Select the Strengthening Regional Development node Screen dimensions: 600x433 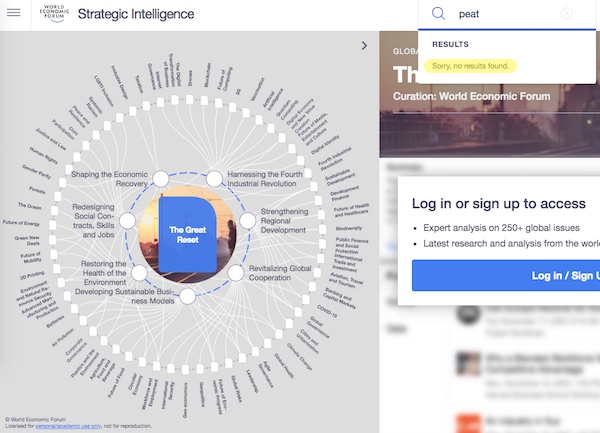tap(243, 219)
